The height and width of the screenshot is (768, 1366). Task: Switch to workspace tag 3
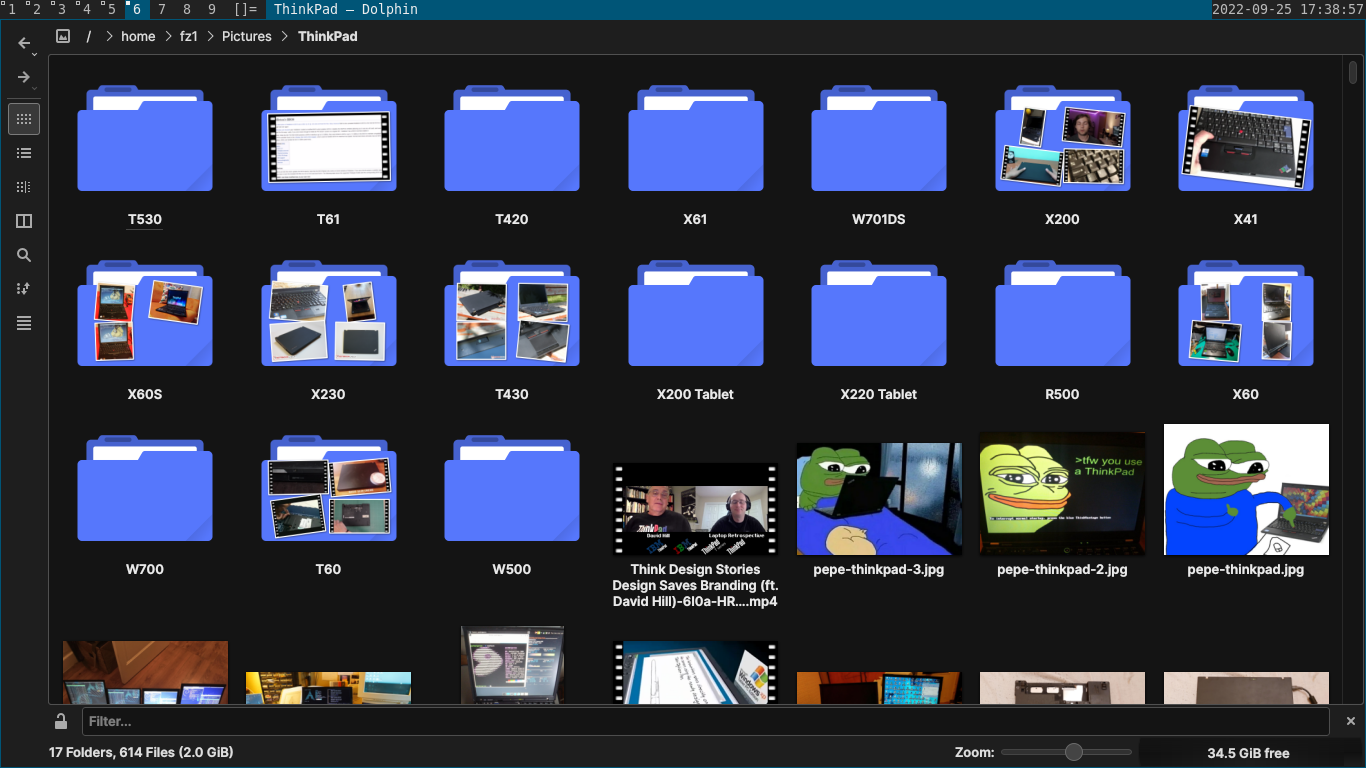click(x=62, y=9)
